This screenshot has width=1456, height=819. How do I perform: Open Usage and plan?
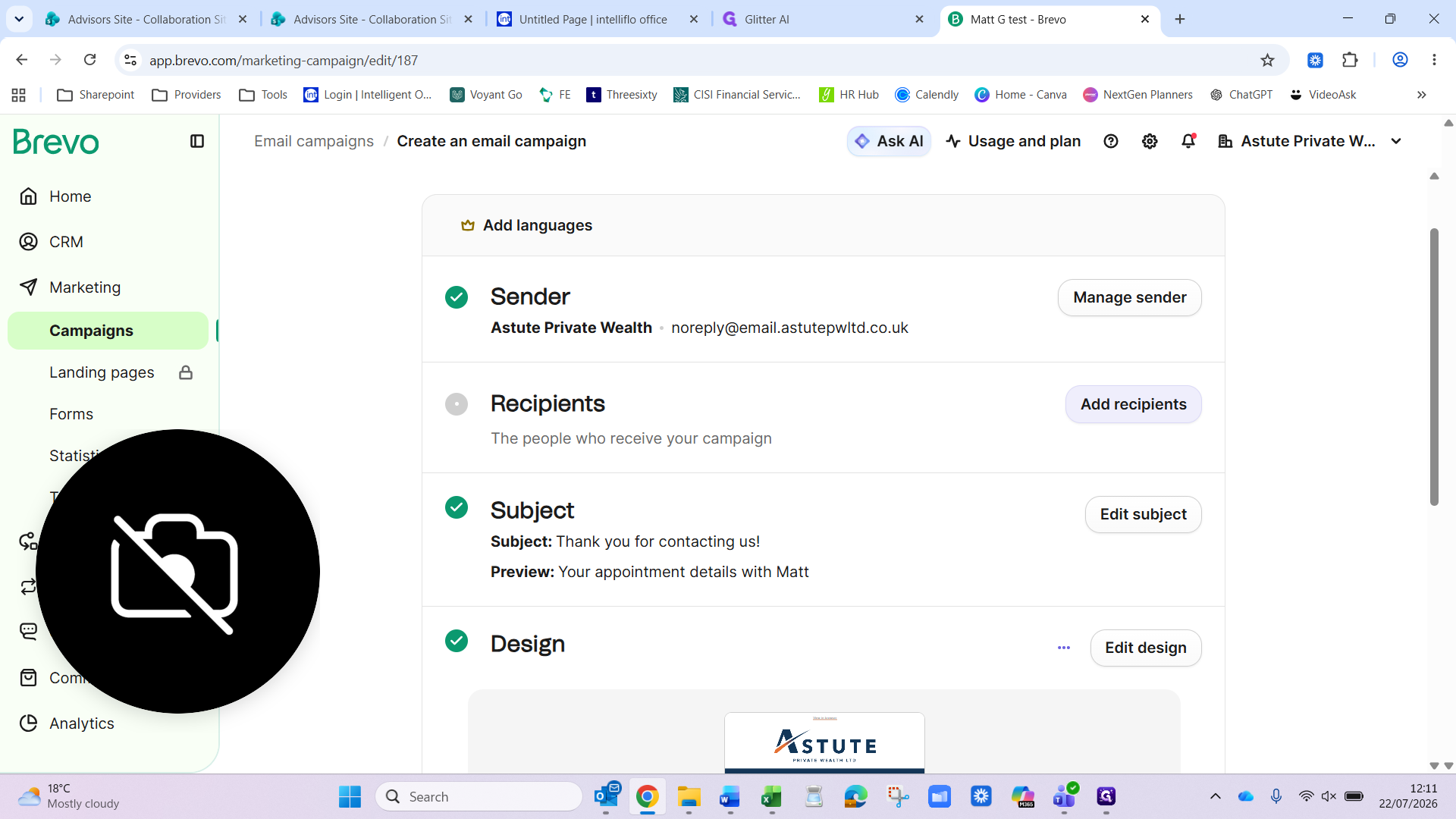[x=1013, y=141]
